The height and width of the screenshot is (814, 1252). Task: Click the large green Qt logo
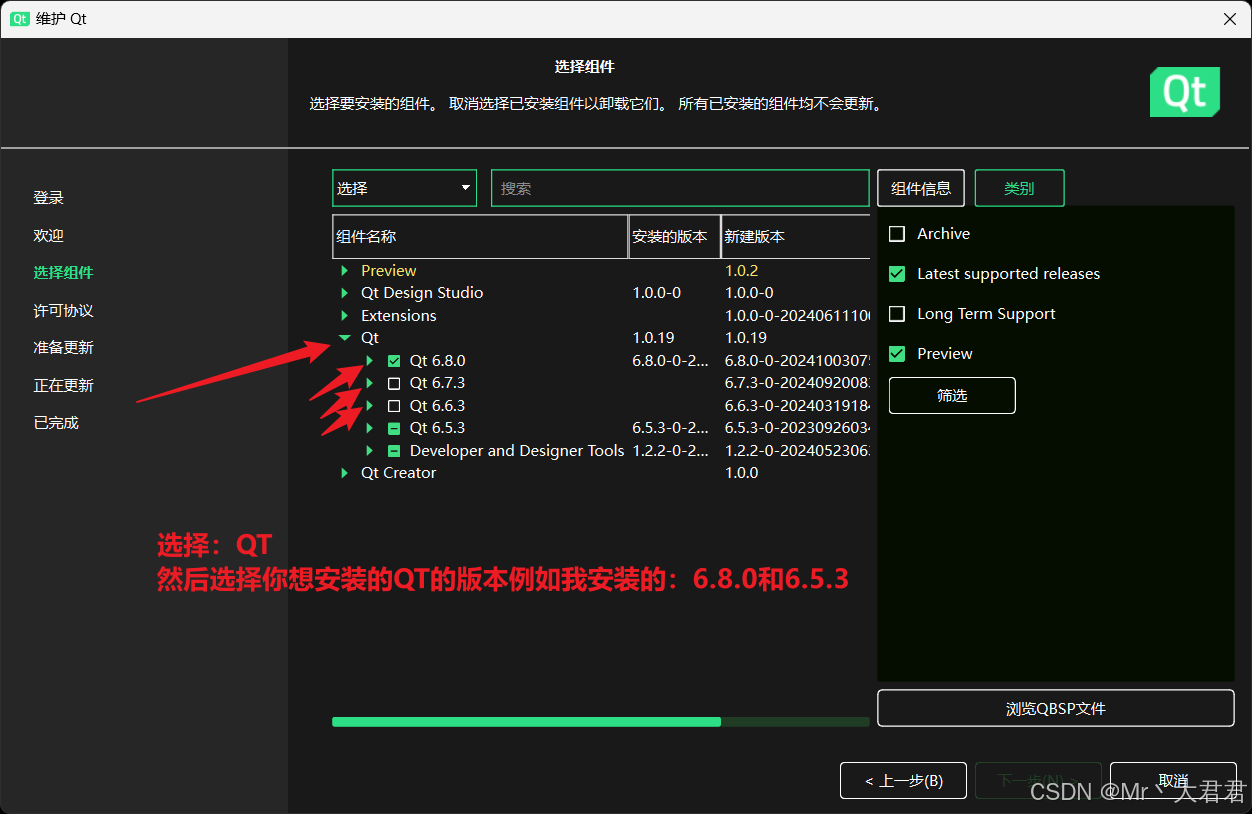point(1185,92)
